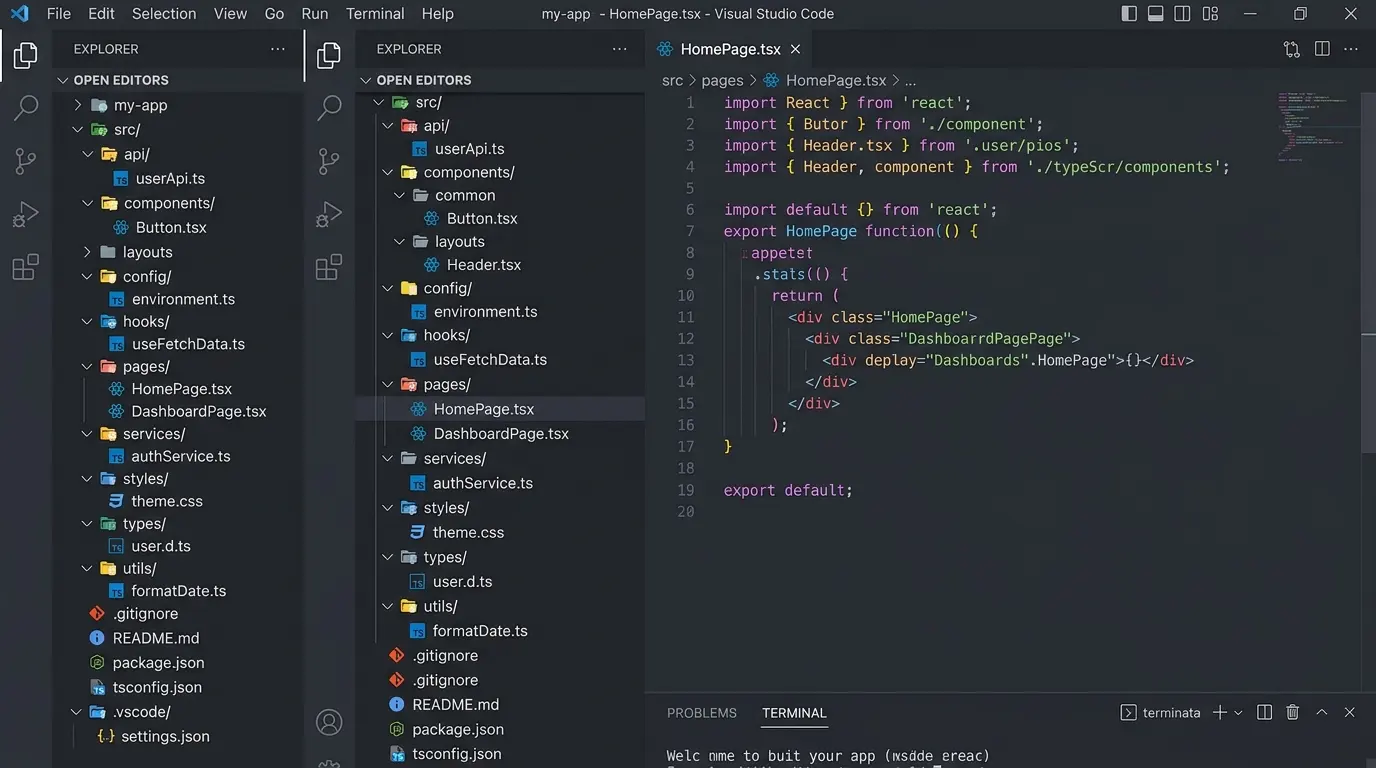Click the terminata terminal profile icon
This screenshot has height=768, width=1376.
pos(1128,712)
